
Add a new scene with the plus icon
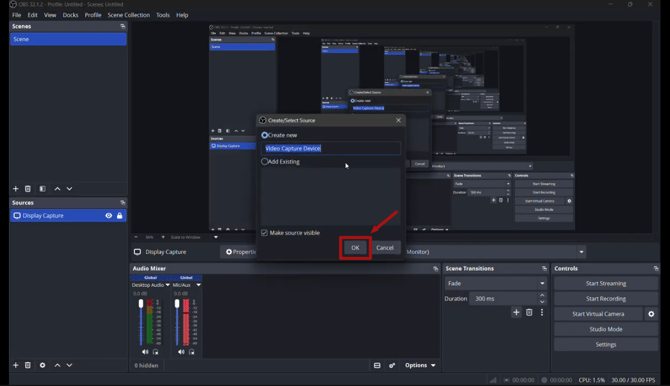pyautogui.click(x=16, y=189)
